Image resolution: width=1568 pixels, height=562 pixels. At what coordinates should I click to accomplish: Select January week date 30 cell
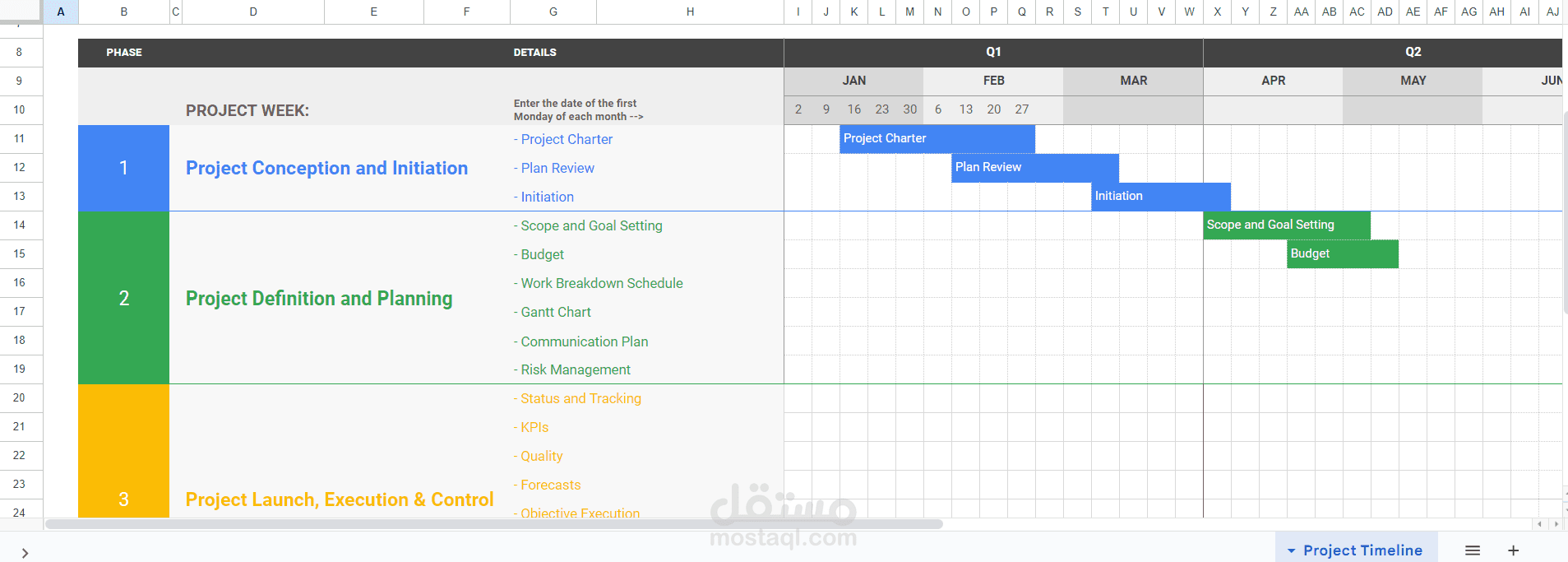910,109
